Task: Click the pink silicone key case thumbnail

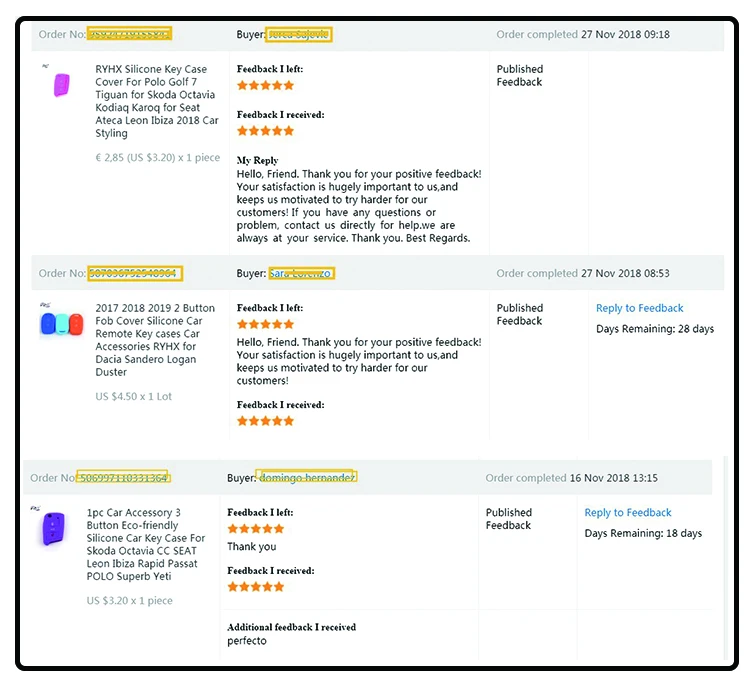Action: pos(61,84)
